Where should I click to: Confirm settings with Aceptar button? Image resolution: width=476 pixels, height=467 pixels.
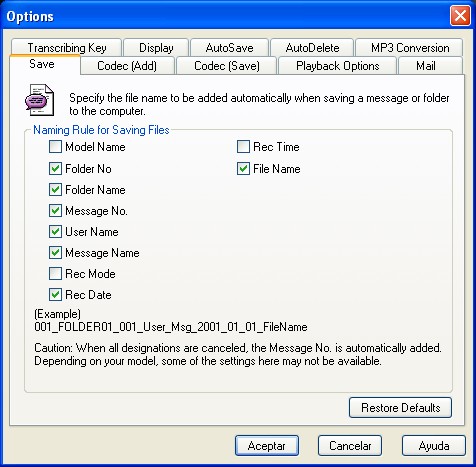tap(267, 445)
